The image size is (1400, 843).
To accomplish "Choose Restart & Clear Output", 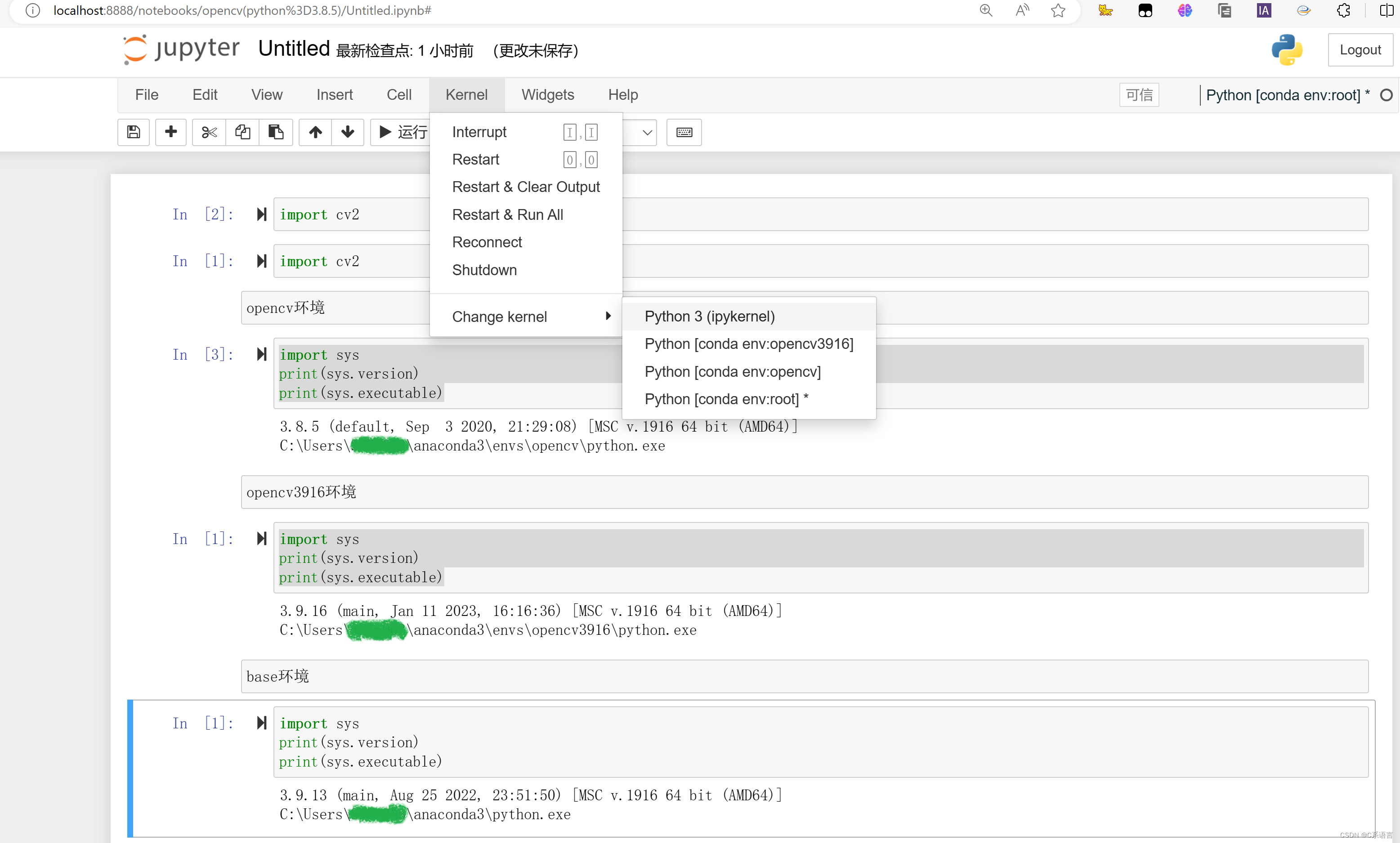I will coord(526,187).
